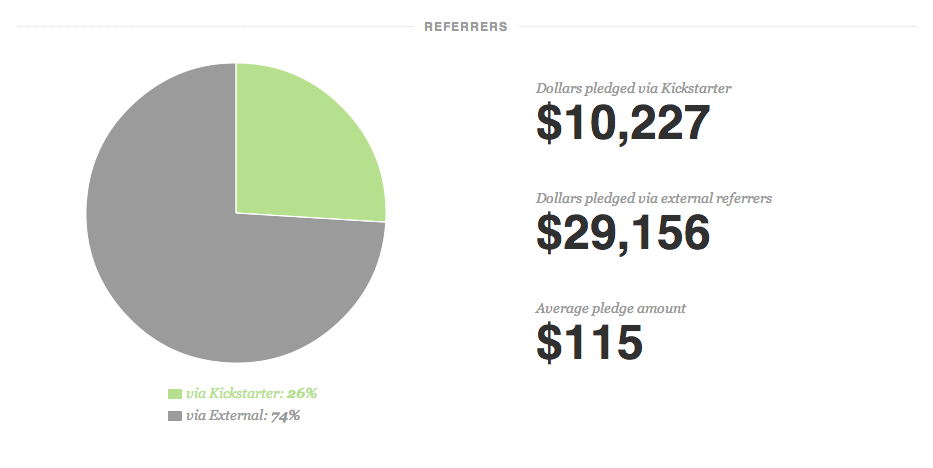Click the "Dollars pledged via Kickstarter" caption
The width and height of the screenshot is (933, 468).
(x=634, y=88)
